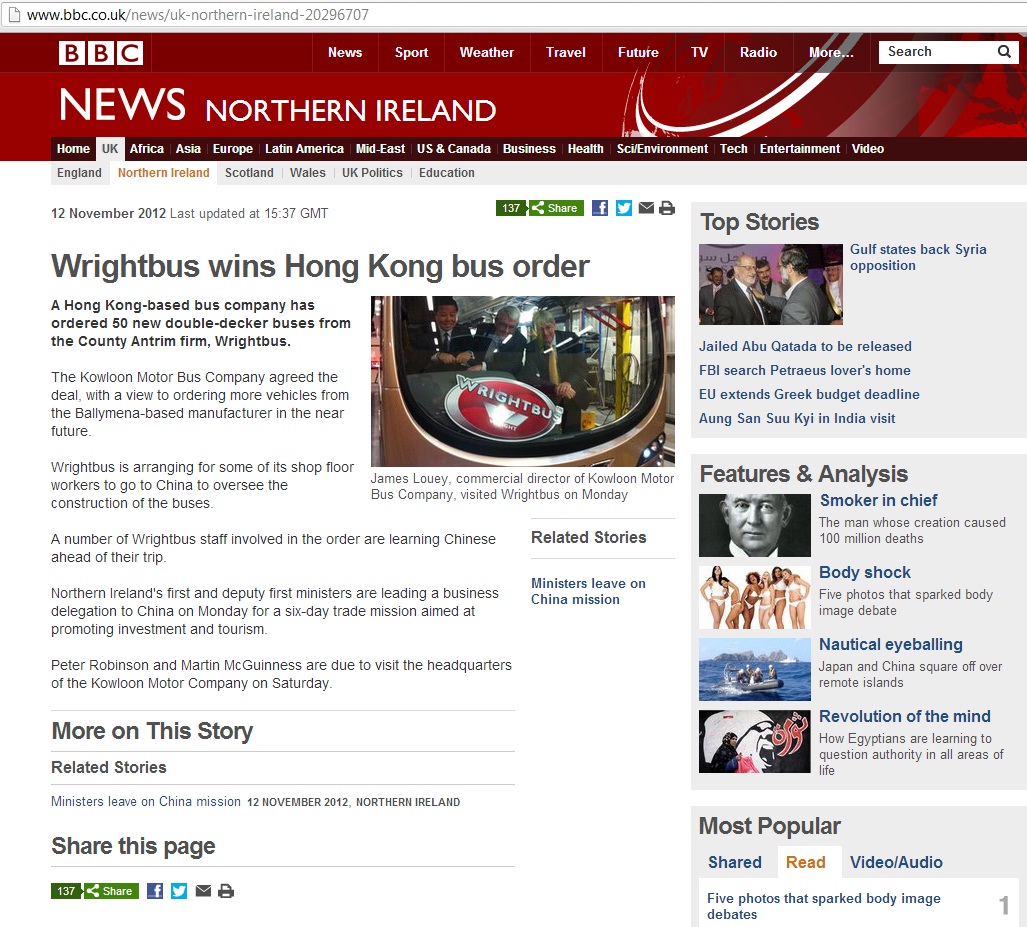Click the Facebook share icon near the dateline
Screen dimensions: 1027x927
pos(600,208)
